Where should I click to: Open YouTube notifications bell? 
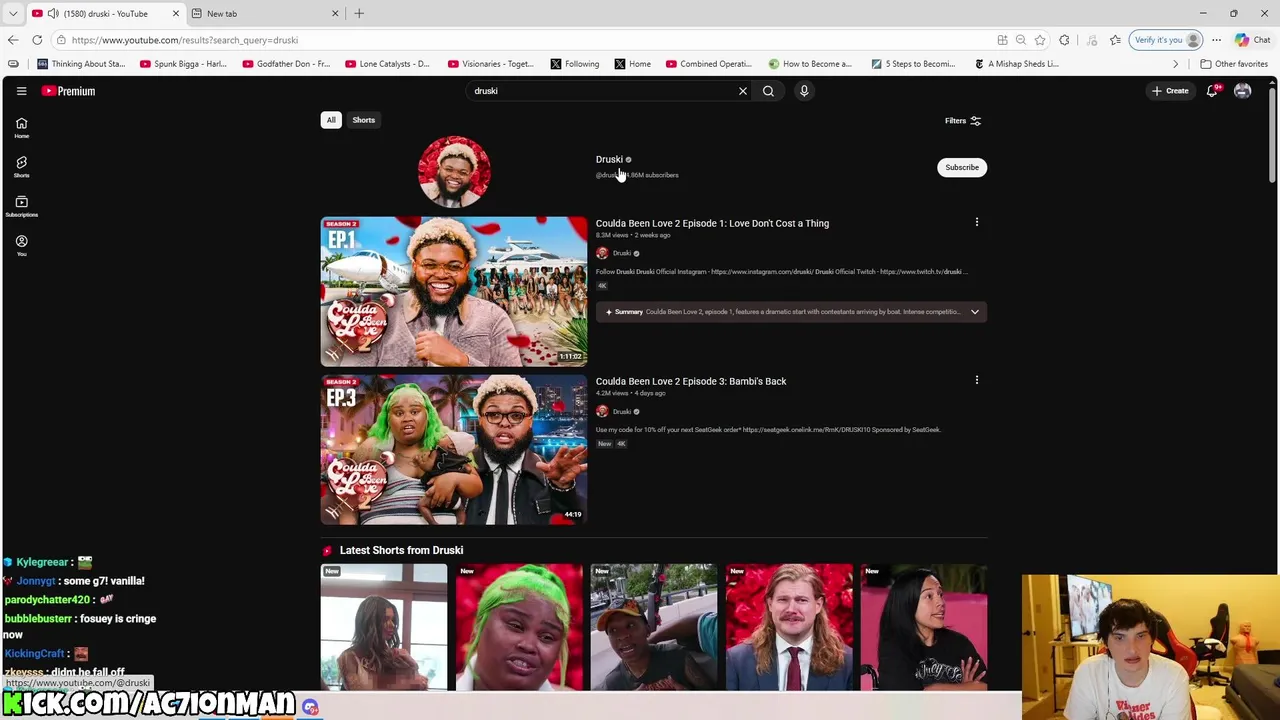(x=1212, y=91)
